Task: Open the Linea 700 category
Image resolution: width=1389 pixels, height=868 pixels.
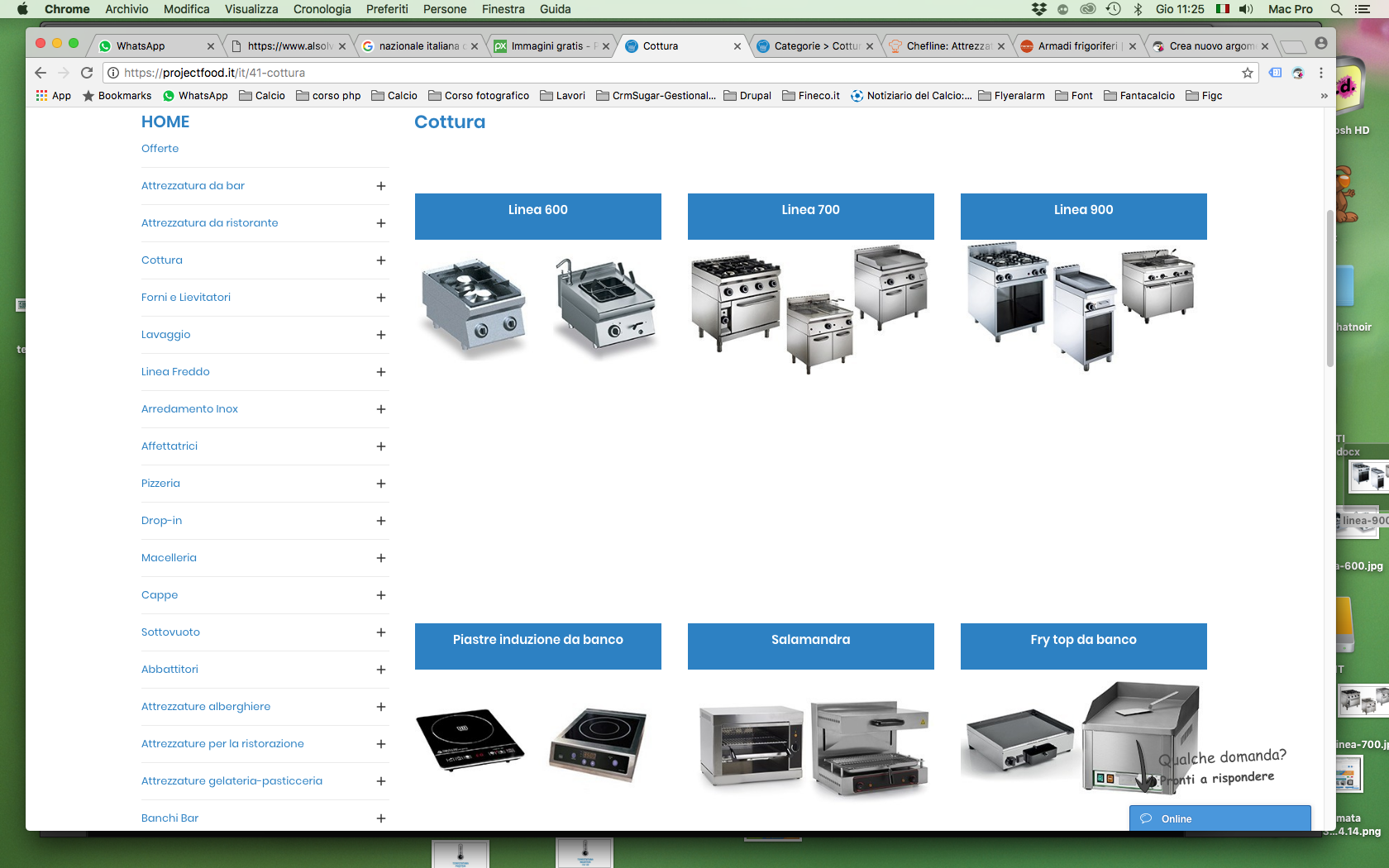Action: pos(811,217)
